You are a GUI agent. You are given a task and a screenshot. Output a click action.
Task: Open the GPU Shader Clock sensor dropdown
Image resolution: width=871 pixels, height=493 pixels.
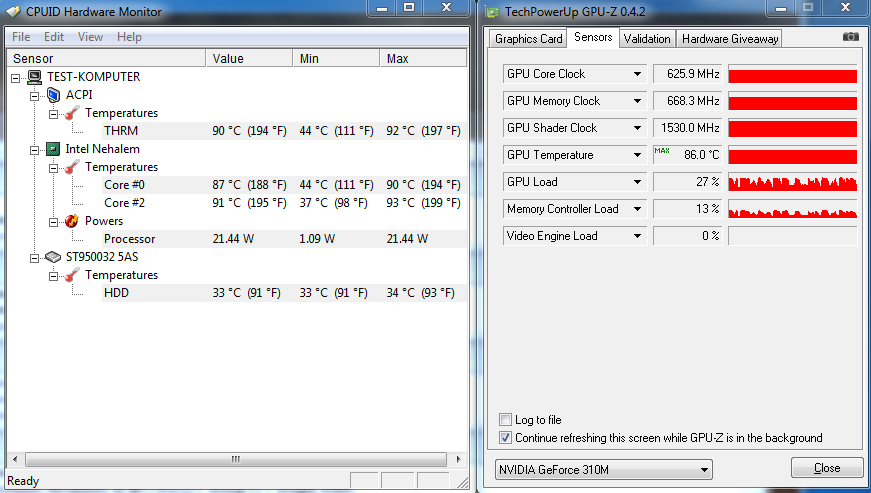[637, 128]
